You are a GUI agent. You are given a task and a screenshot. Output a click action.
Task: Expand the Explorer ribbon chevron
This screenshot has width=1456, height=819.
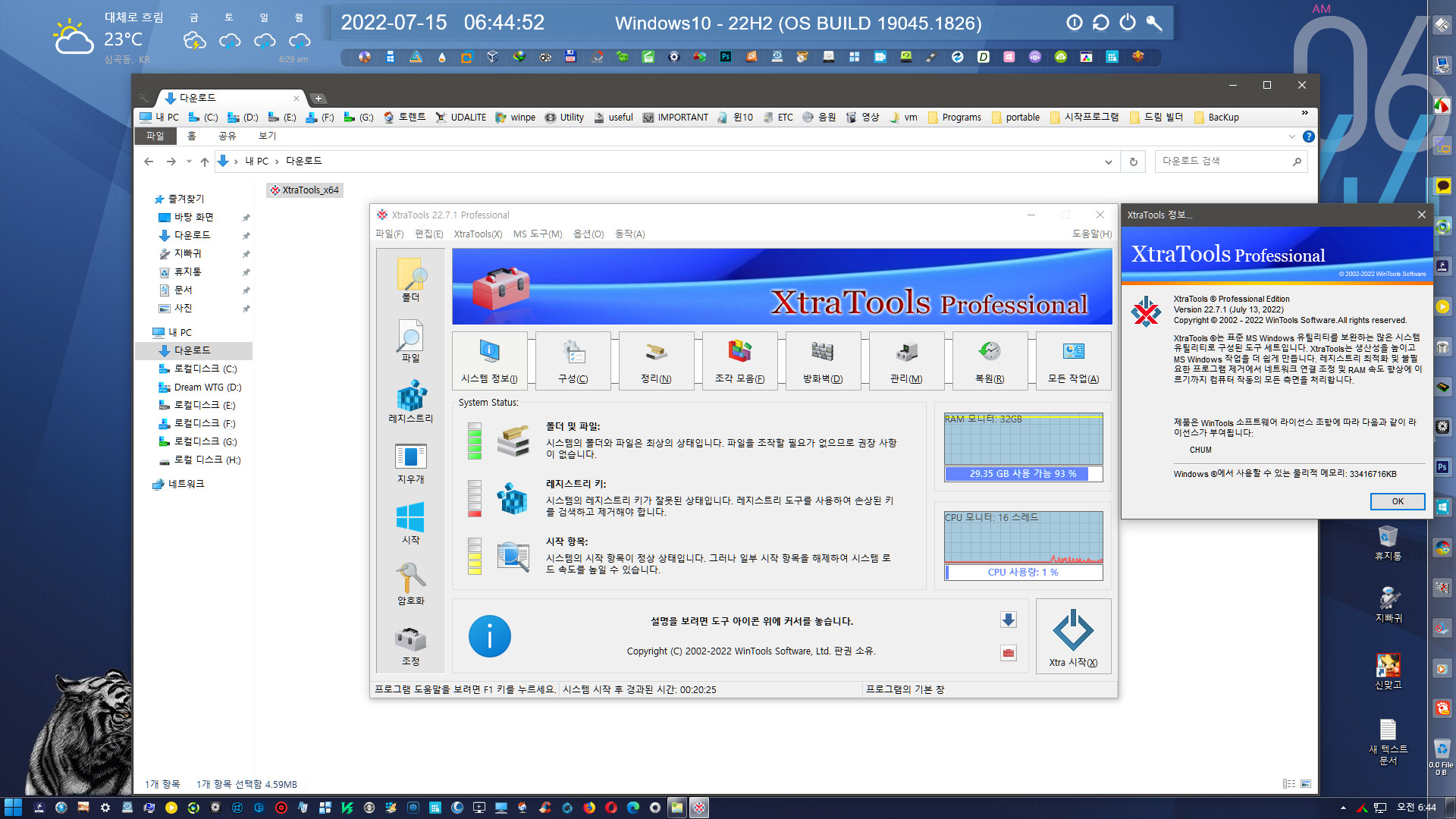pos(1292,136)
